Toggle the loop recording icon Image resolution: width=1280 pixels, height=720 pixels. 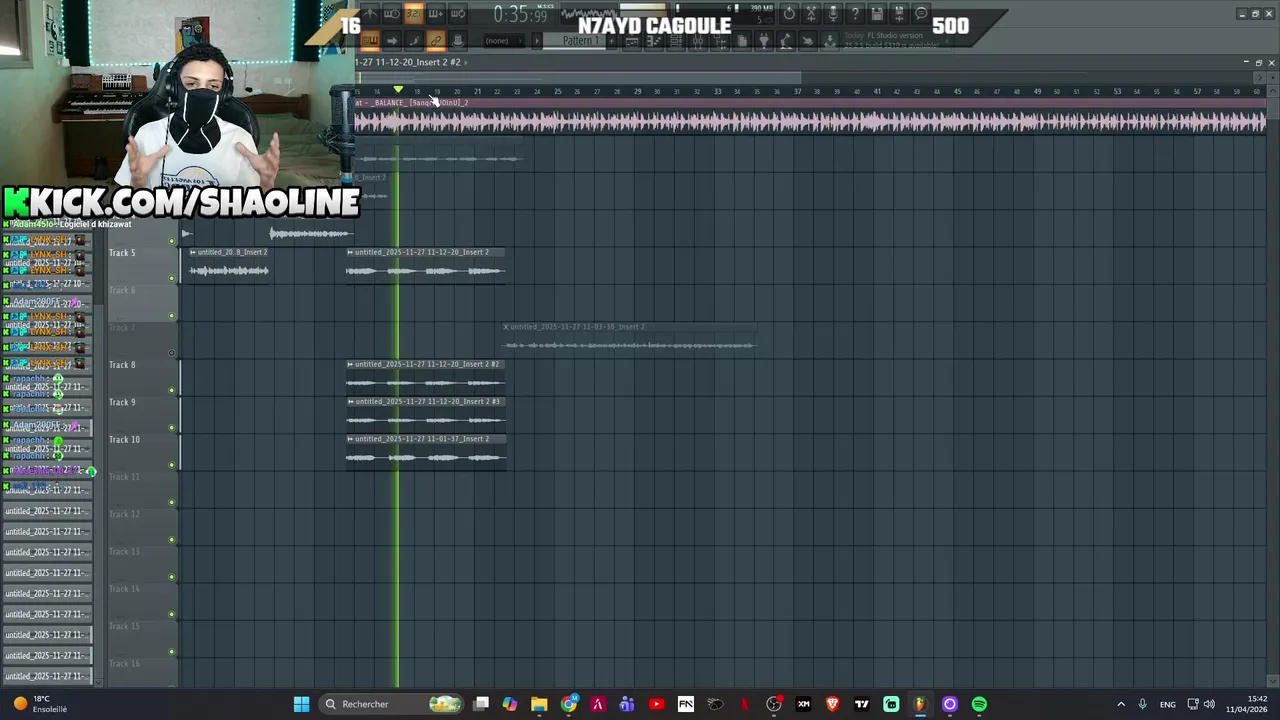click(x=458, y=14)
